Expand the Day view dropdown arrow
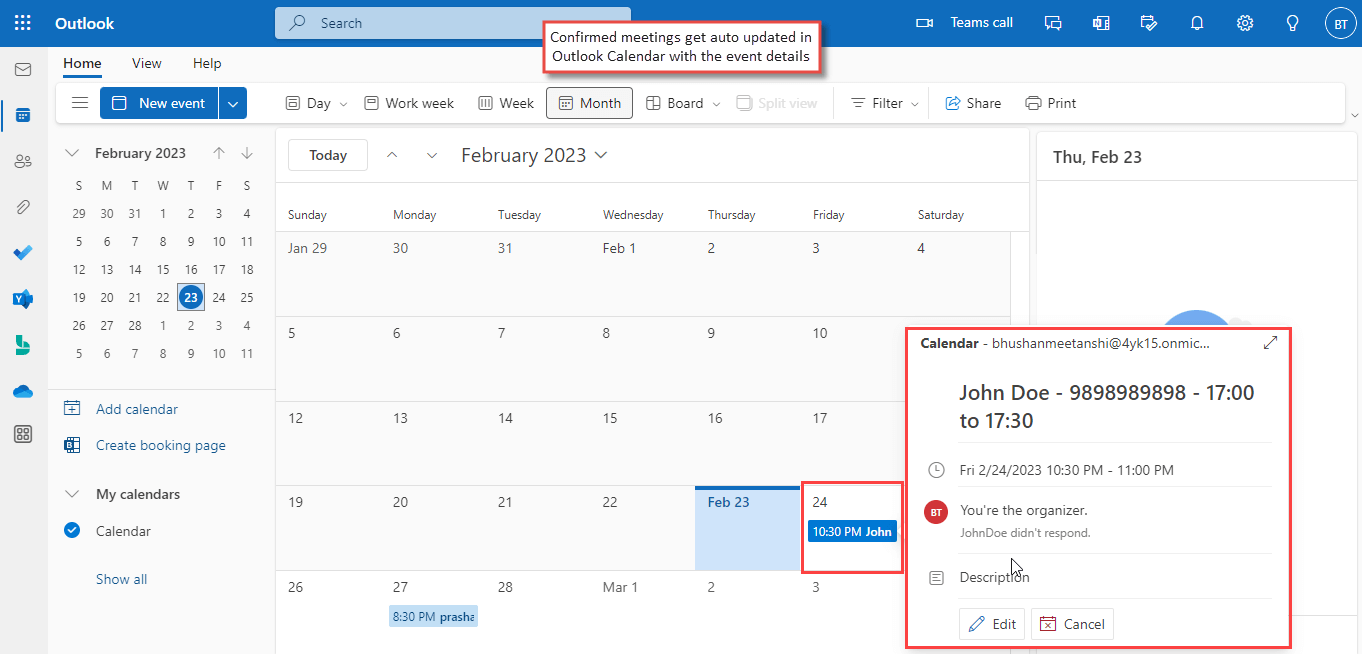This screenshot has width=1362, height=654. (x=344, y=104)
